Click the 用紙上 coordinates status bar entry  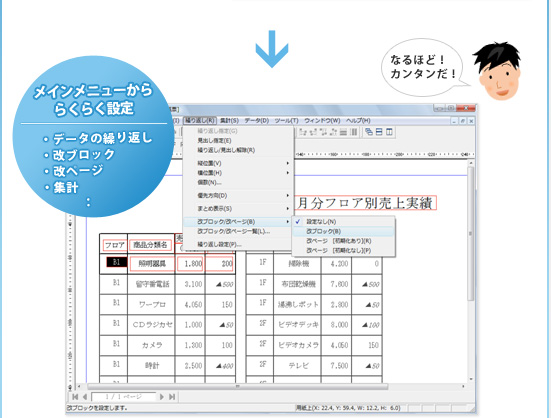tap(348, 408)
